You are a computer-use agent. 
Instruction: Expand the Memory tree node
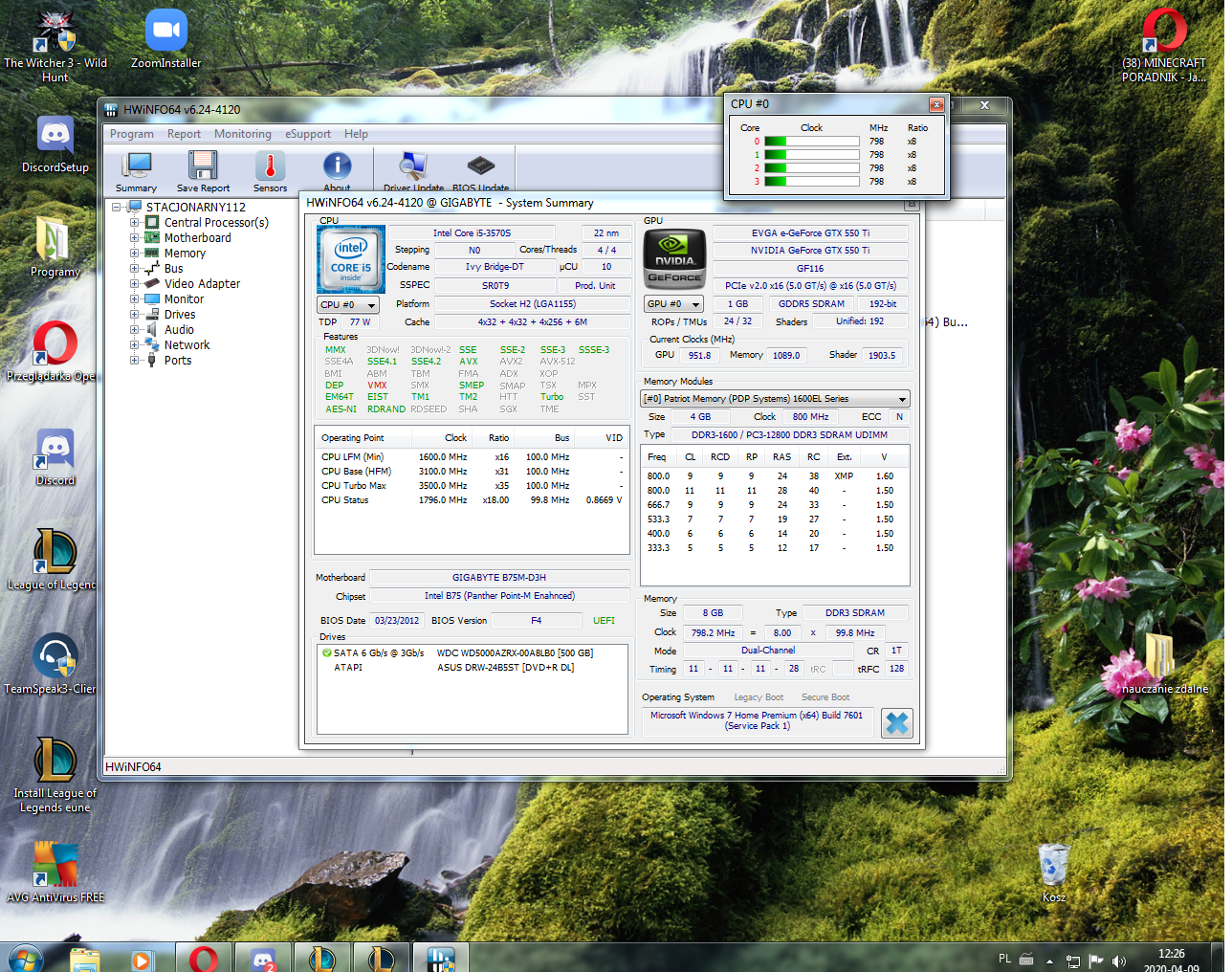pyautogui.click(x=135, y=253)
